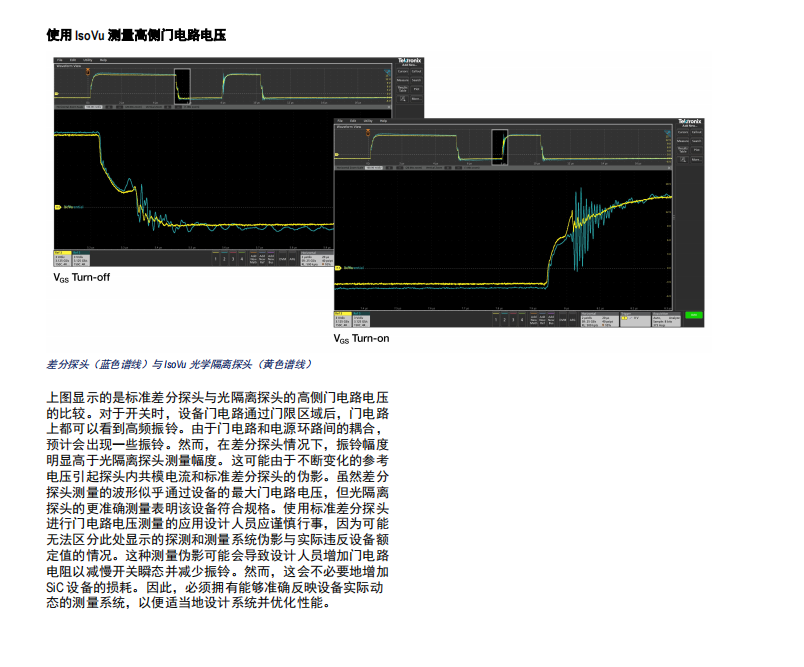Open Utility menu in the Turn-off scope
Image resolution: width=804 pixels, height=667 pixels.
tap(88, 60)
